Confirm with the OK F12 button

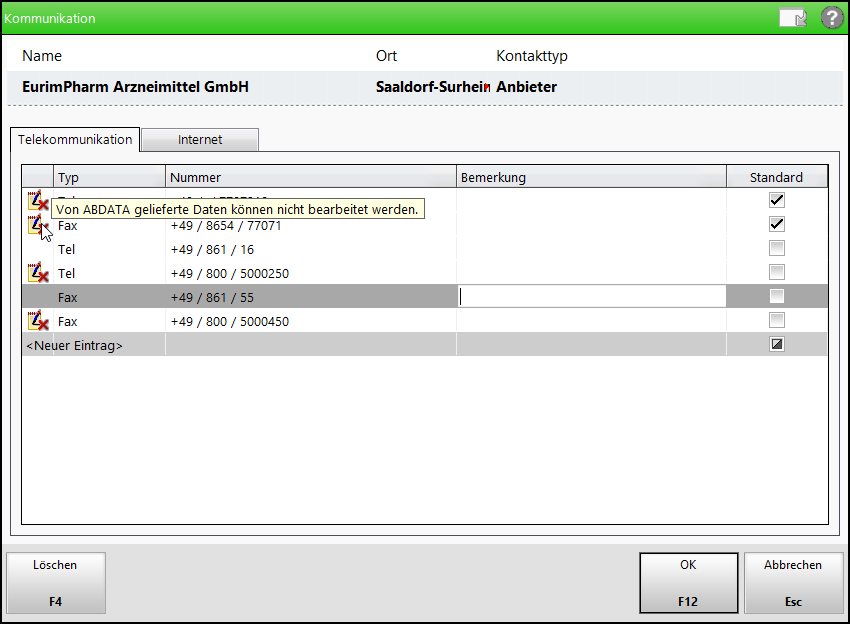688,583
